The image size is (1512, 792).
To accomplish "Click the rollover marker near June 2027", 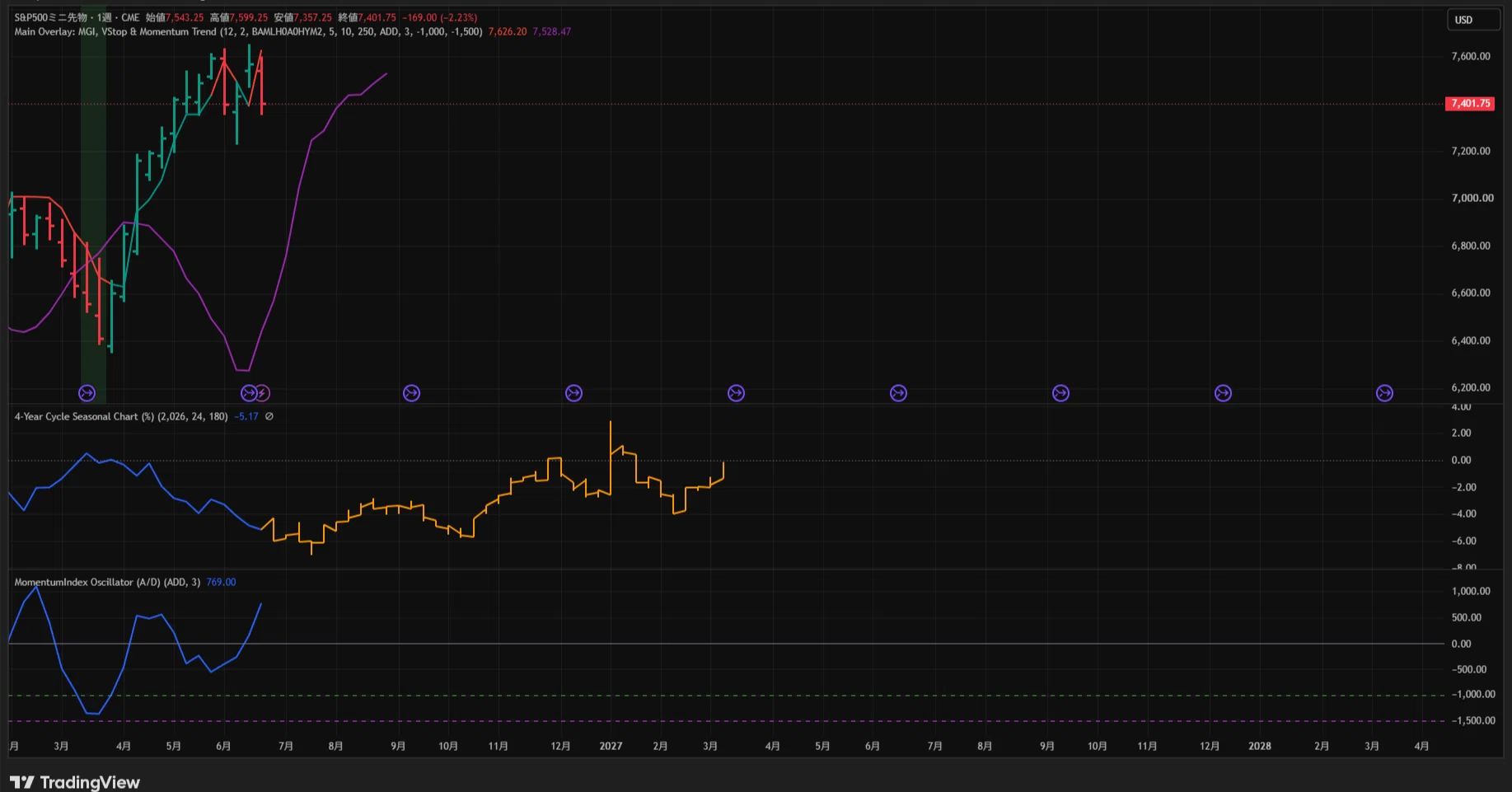I will pos(898,393).
